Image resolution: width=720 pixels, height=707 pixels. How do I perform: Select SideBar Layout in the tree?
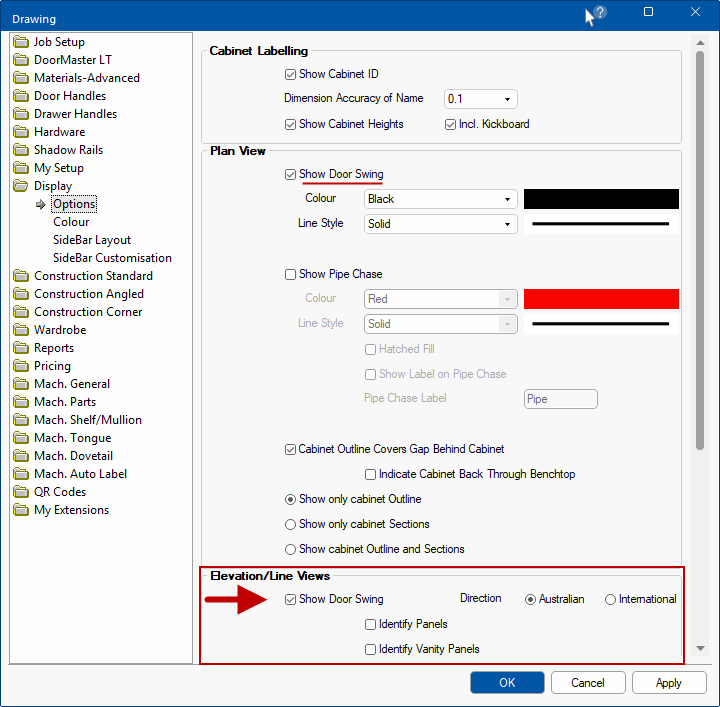tap(92, 240)
